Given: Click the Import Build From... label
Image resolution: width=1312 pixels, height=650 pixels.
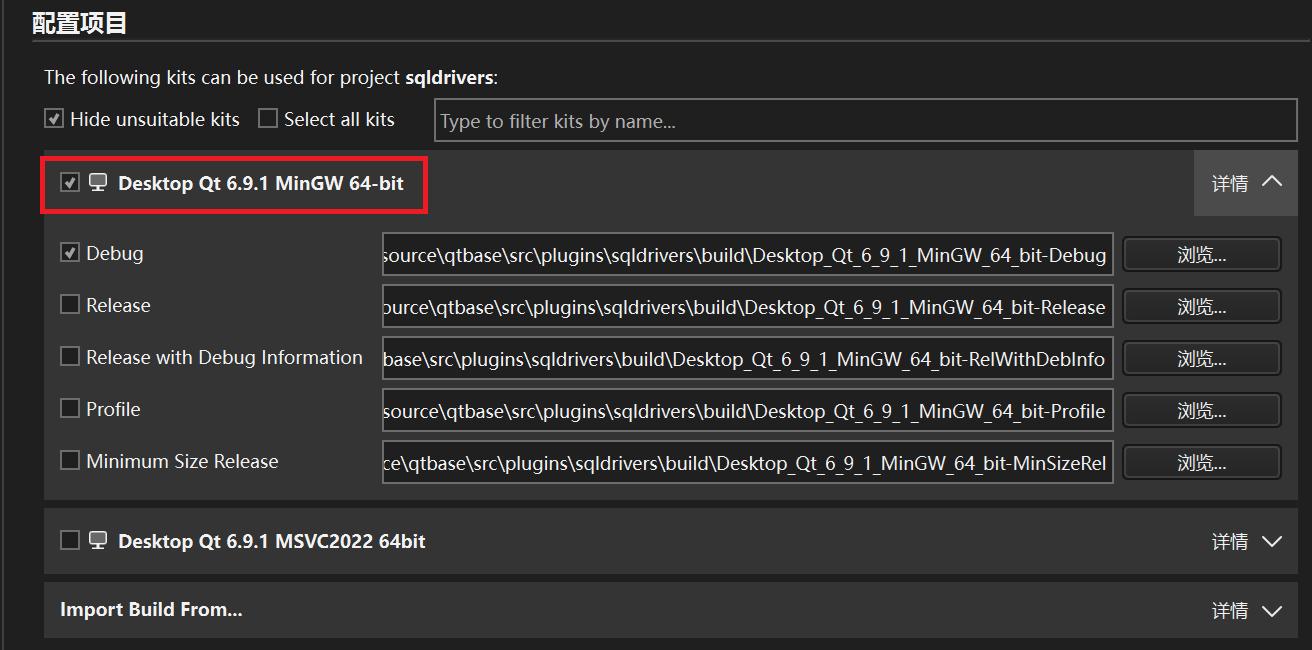Looking at the screenshot, I should (151, 609).
